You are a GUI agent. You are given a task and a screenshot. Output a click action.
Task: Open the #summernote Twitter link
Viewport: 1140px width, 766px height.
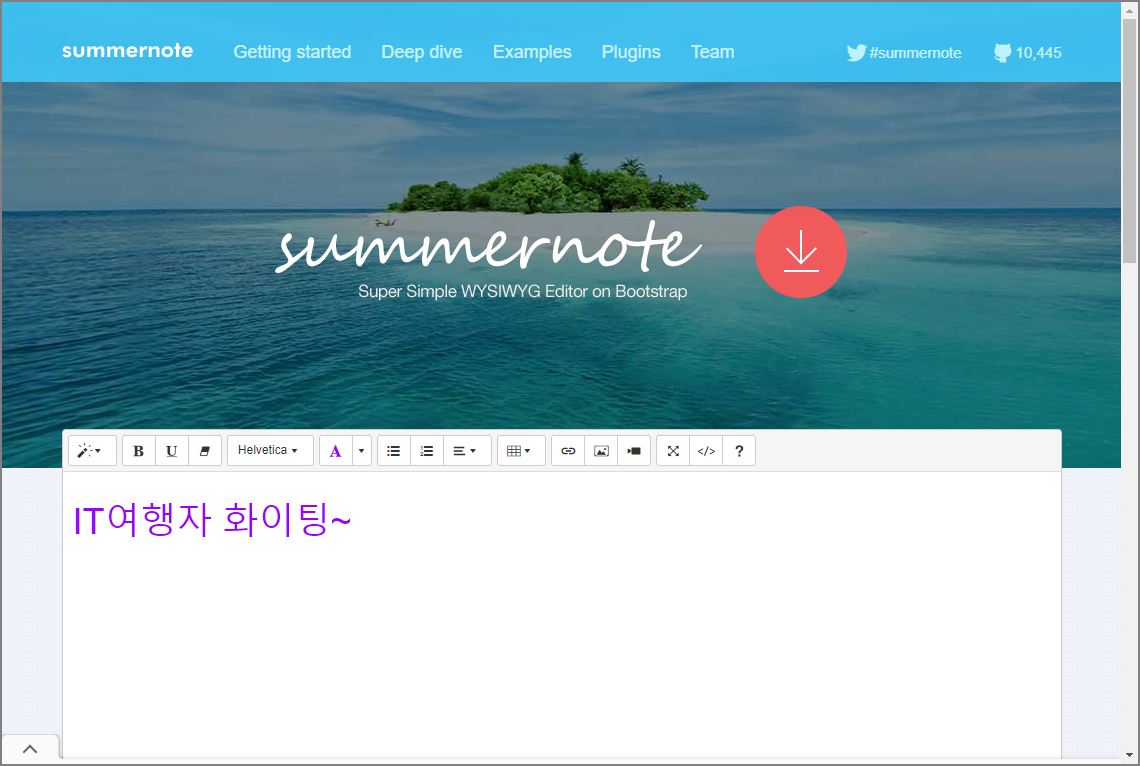[x=904, y=52]
